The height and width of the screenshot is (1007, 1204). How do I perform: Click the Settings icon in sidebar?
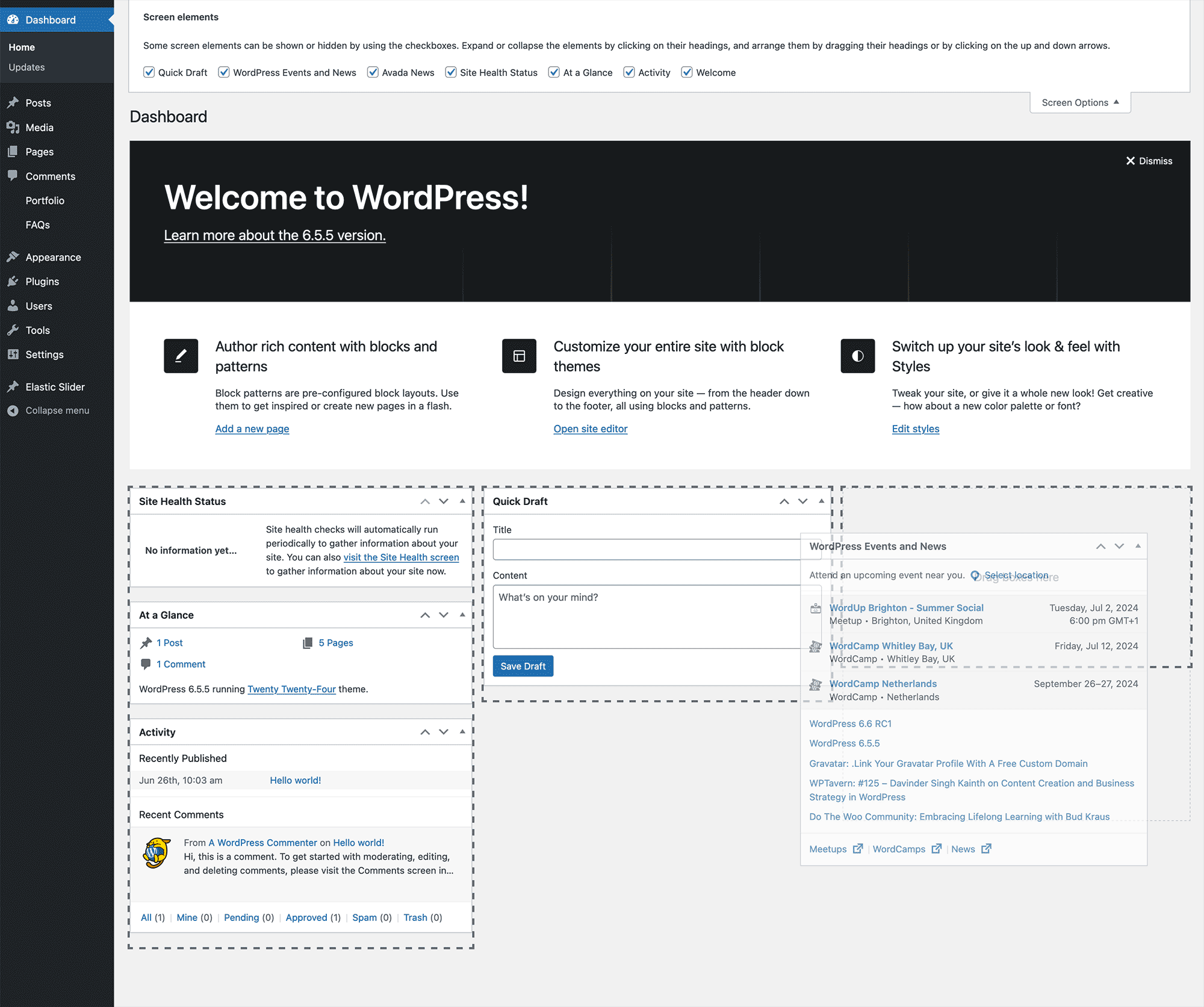15,354
